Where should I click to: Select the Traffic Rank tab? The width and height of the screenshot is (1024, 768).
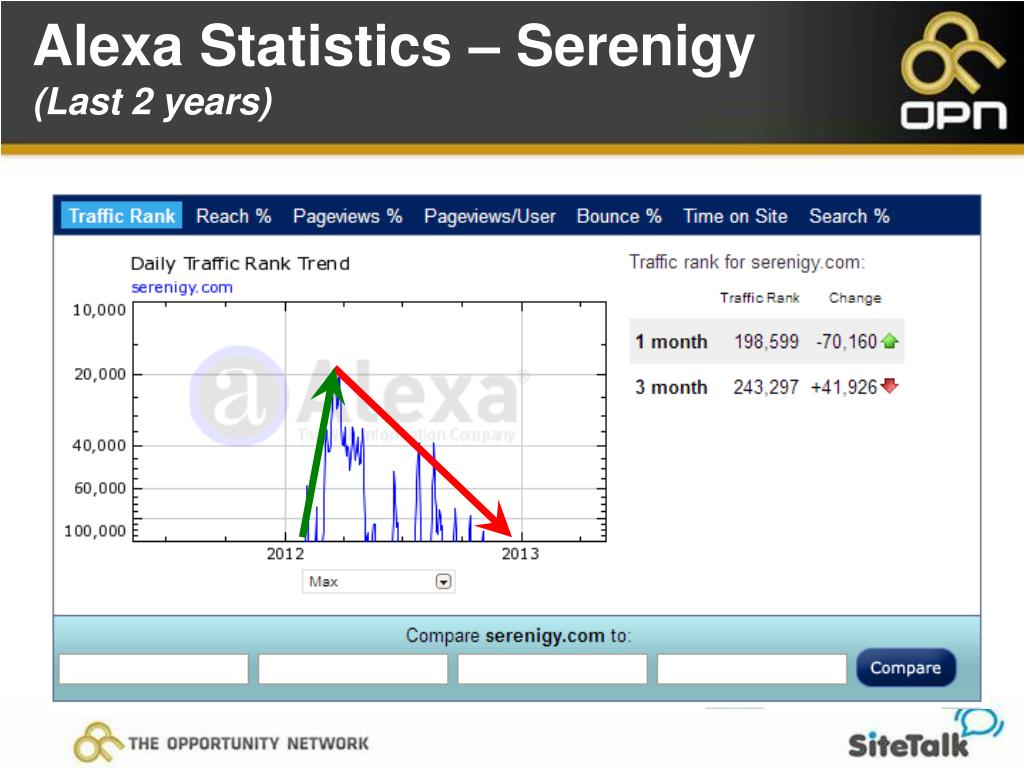(121, 216)
